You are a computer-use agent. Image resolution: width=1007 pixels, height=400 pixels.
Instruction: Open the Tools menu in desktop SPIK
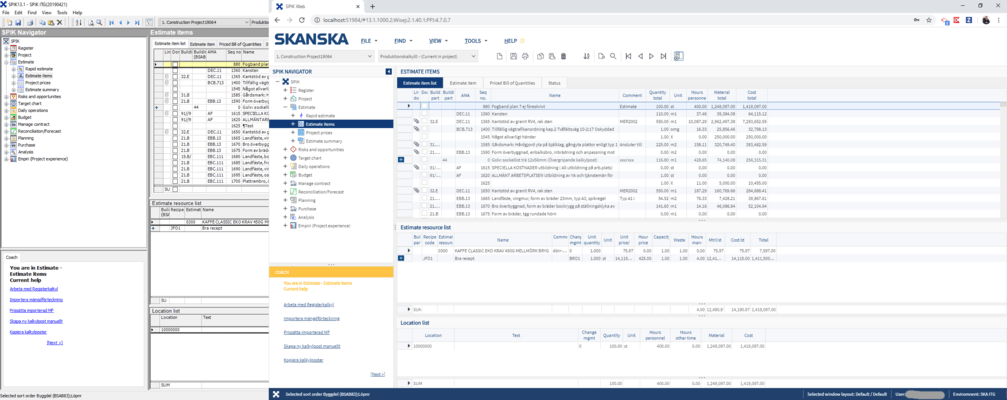coord(62,12)
